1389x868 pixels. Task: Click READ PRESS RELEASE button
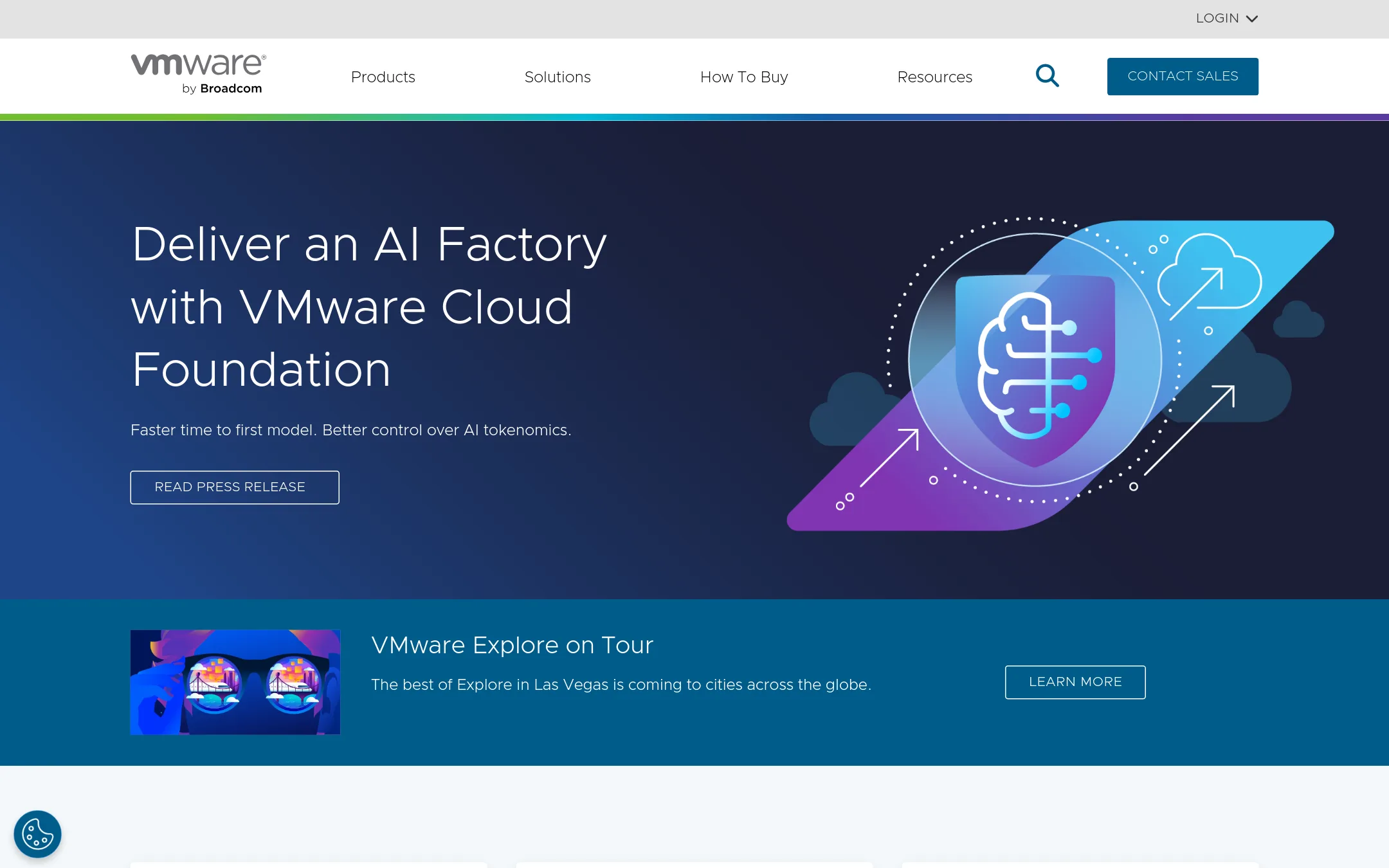click(235, 487)
